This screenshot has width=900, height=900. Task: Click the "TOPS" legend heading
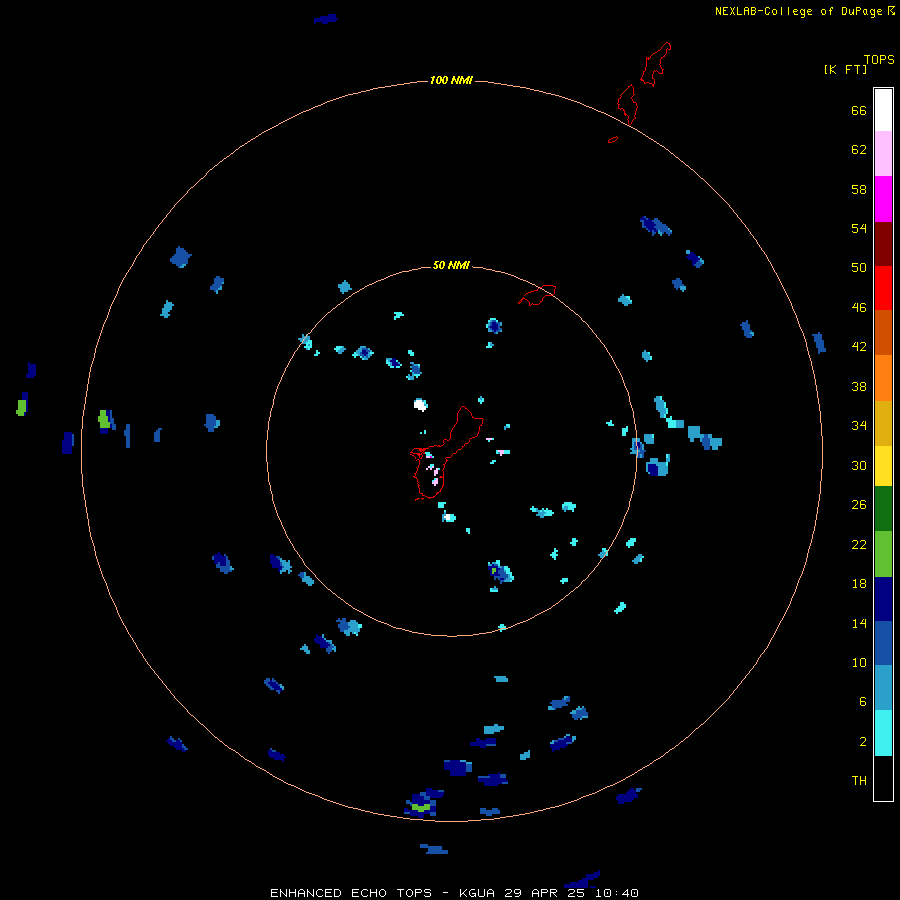coord(879,60)
